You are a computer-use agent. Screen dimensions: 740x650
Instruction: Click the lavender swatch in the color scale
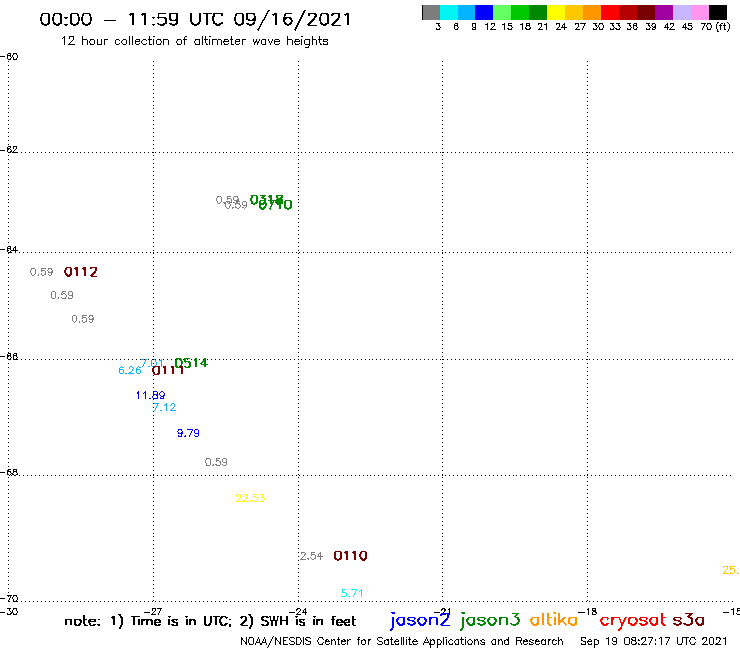682,12
